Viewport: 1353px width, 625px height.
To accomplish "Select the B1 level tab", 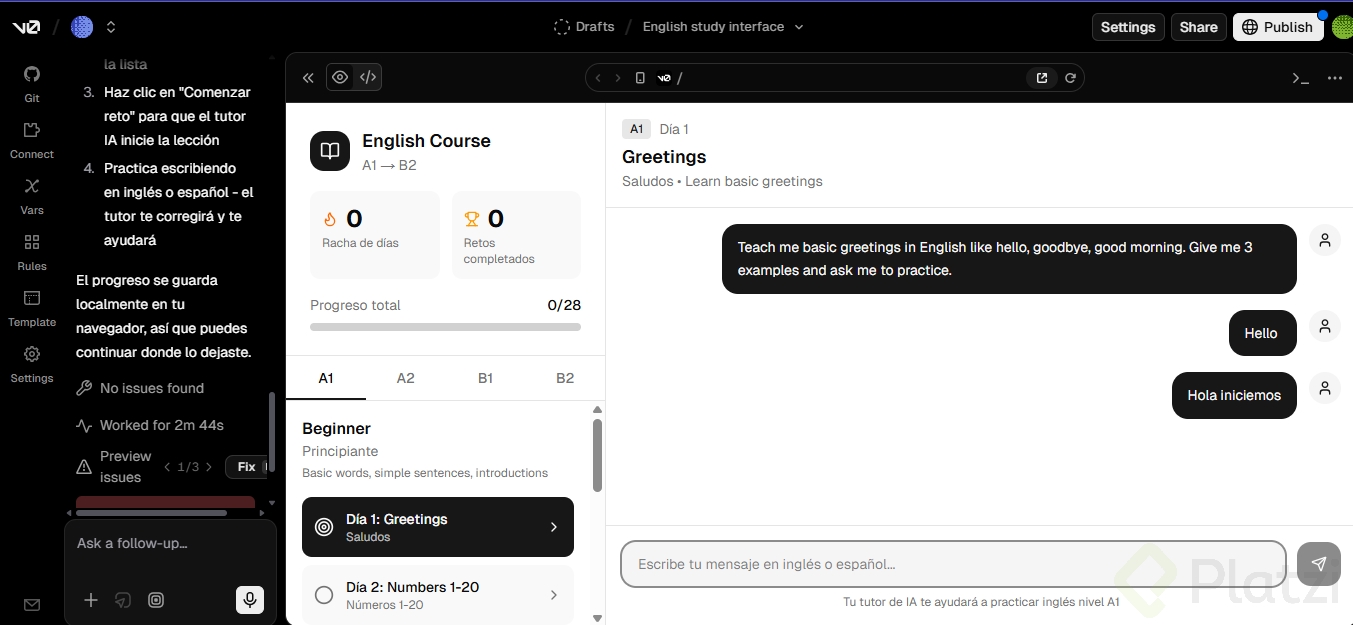I will (485, 378).
